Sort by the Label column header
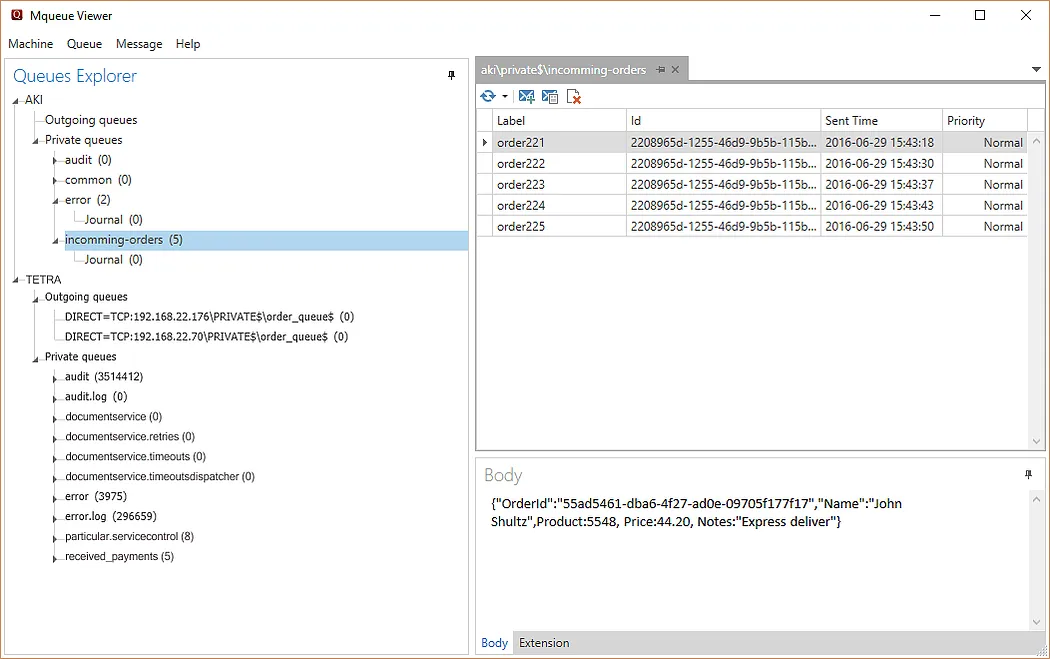The width and height of the screenshot is (1050, 659). coord(559,121)
